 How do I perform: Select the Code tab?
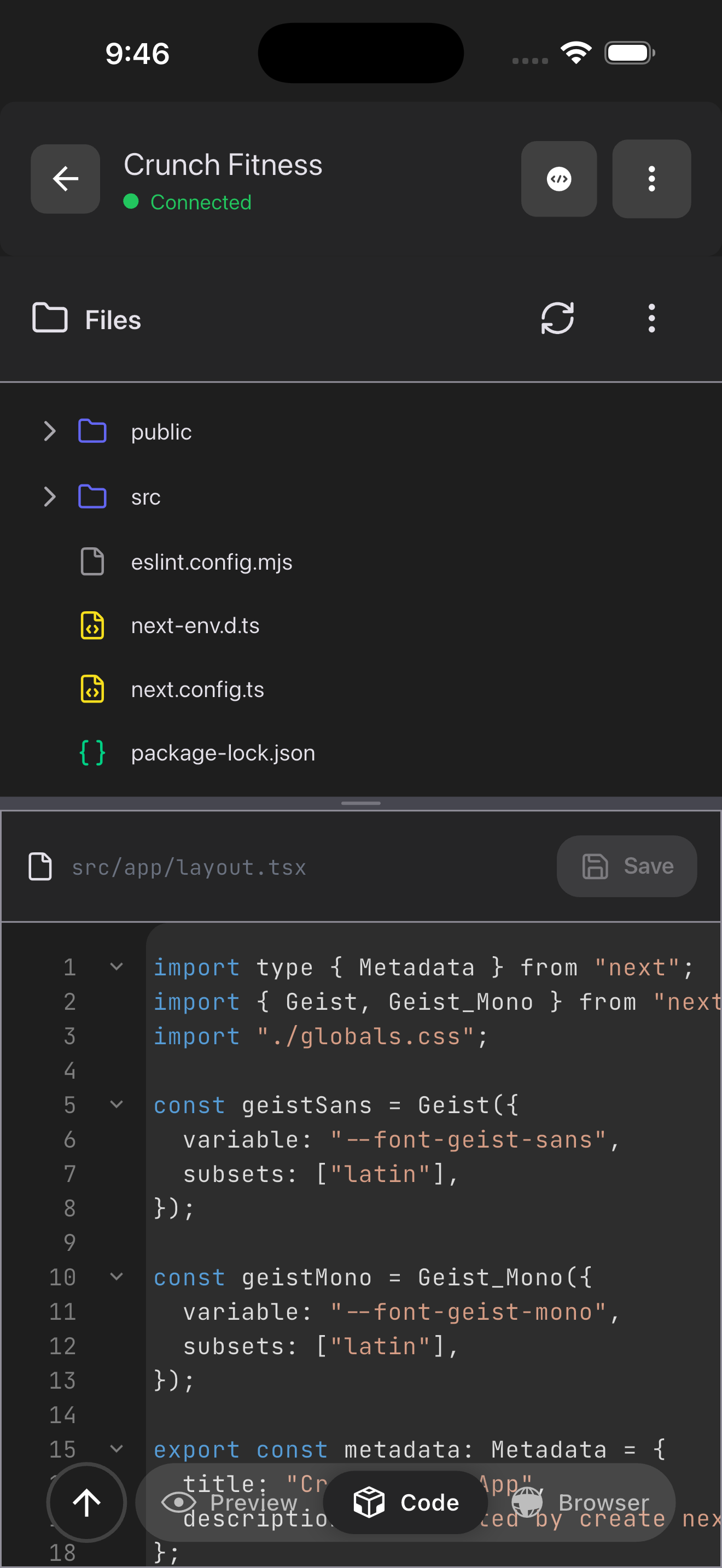405,1502
